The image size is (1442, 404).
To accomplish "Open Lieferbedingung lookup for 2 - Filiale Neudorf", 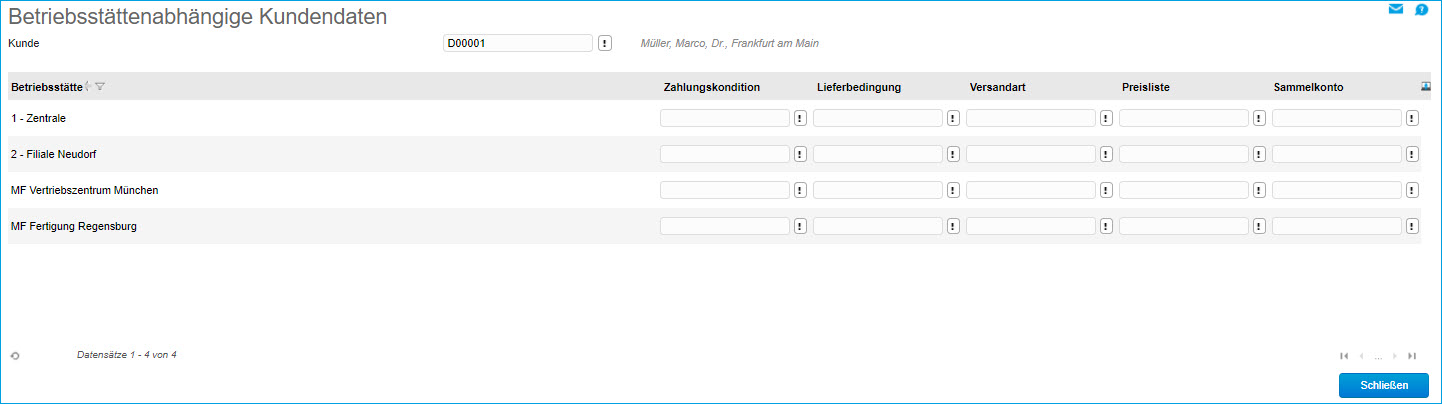I will tap(953, 154).
